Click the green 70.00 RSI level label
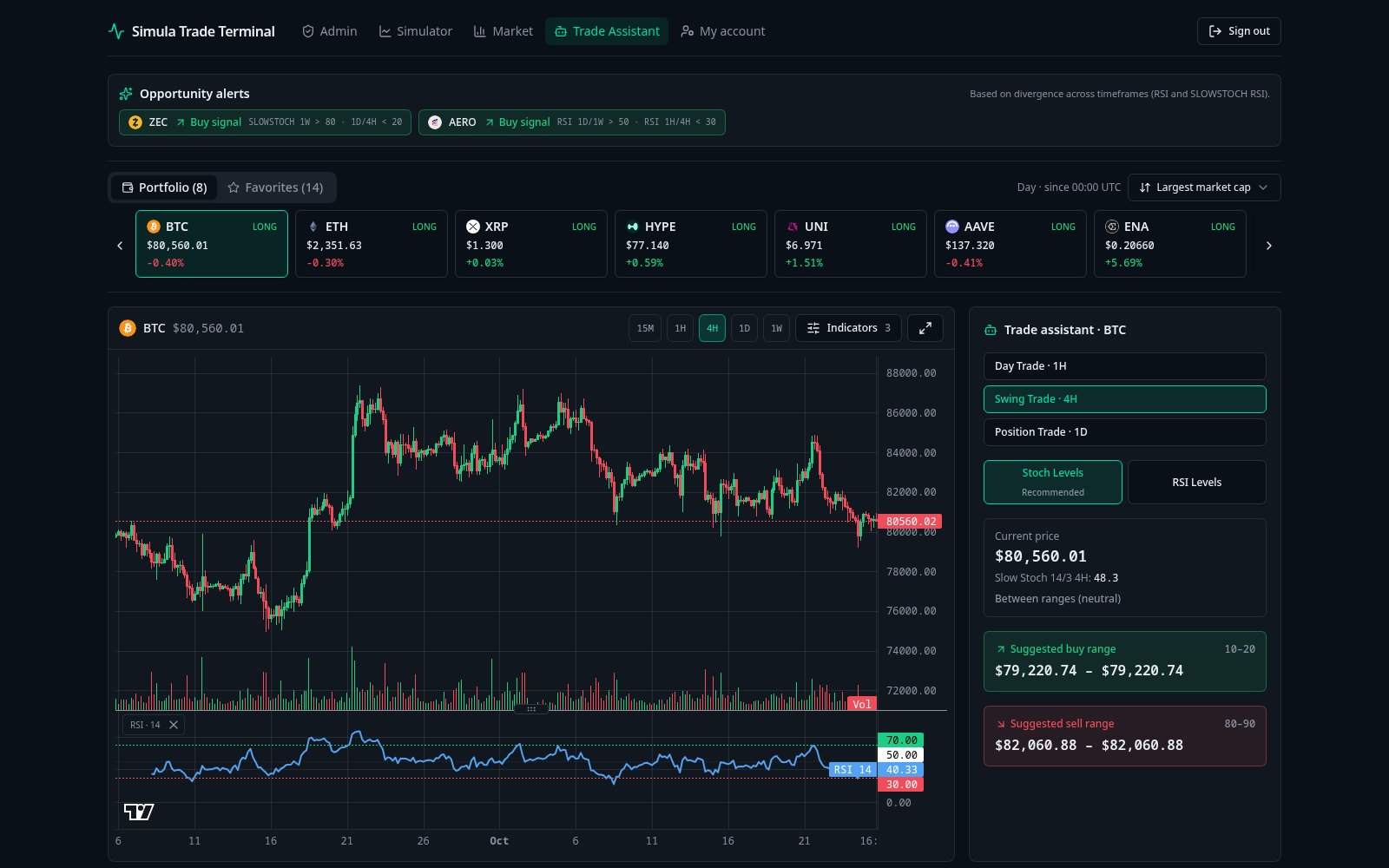 pyautogui.click(x=901, y=740)
